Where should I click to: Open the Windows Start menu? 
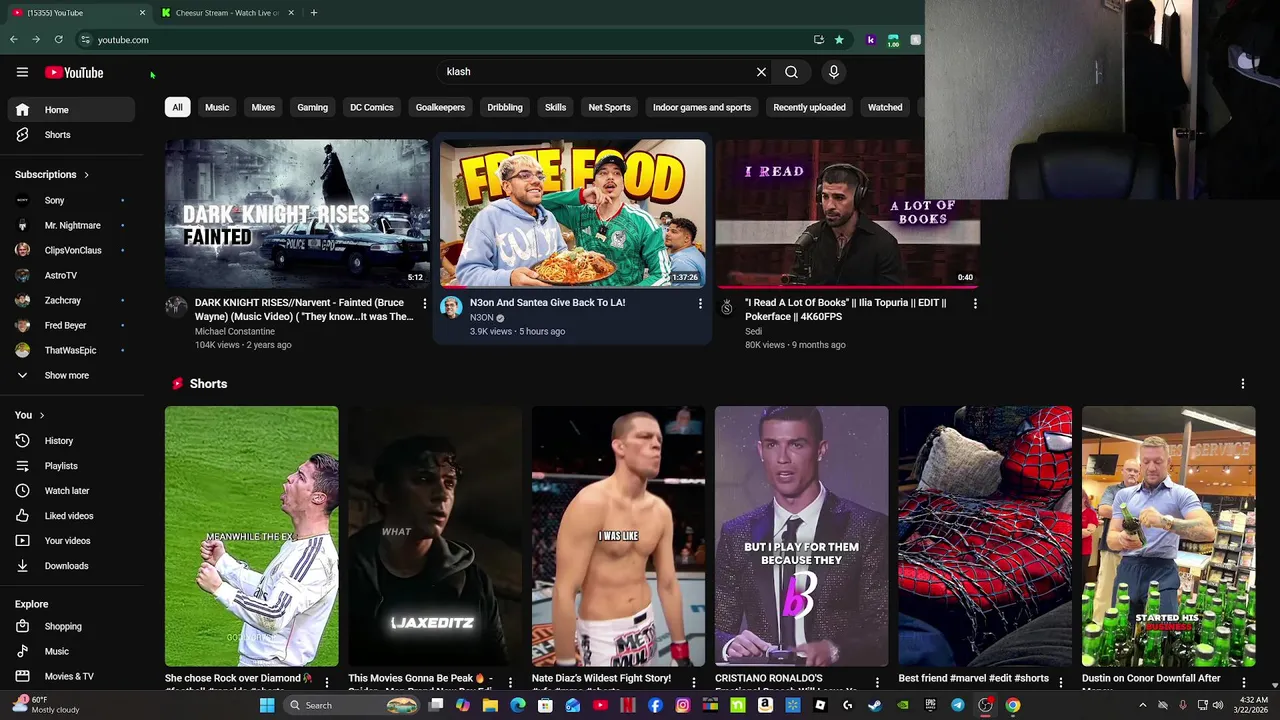click(267, 705)
